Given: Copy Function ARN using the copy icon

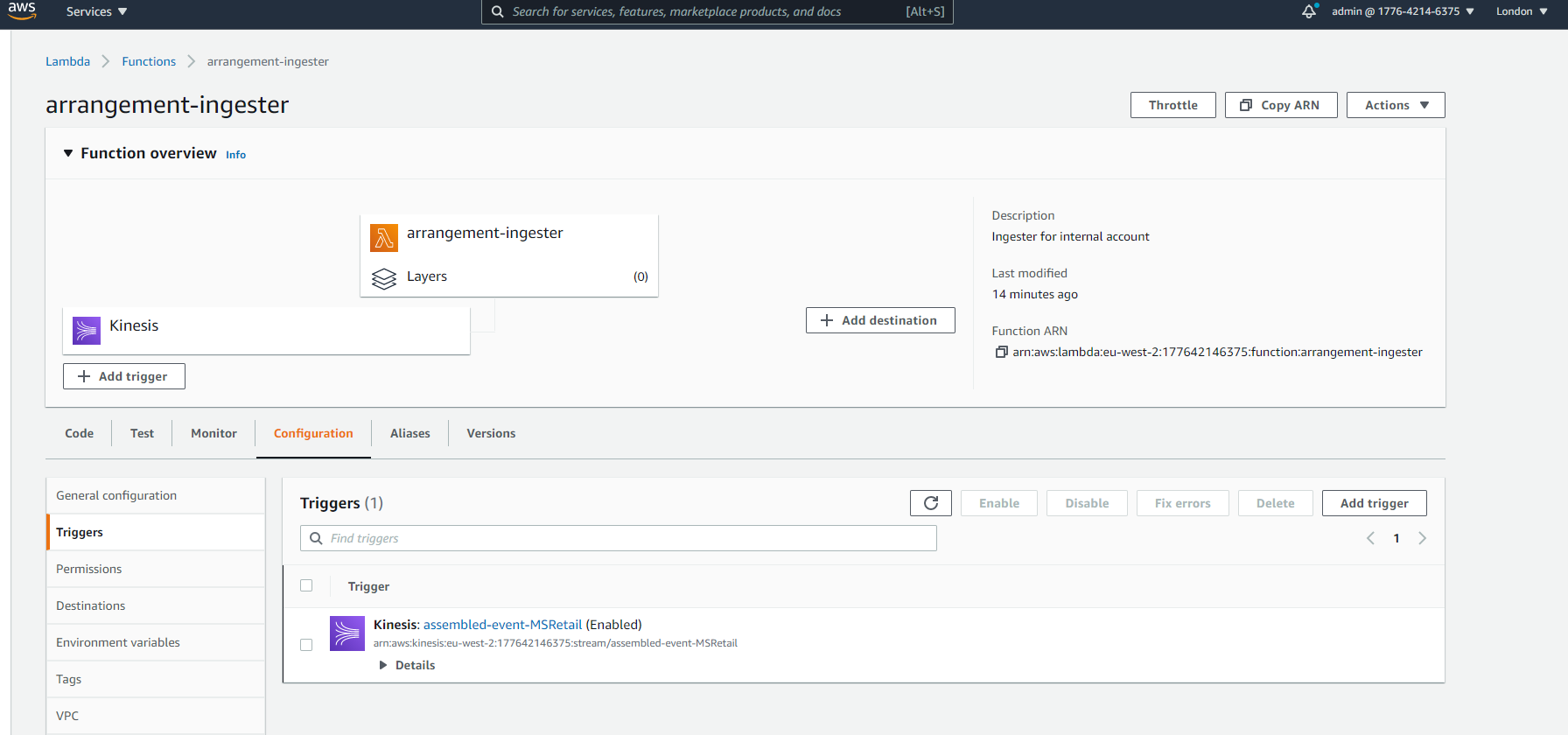Looking at the screenshot, I should 1001,352.
